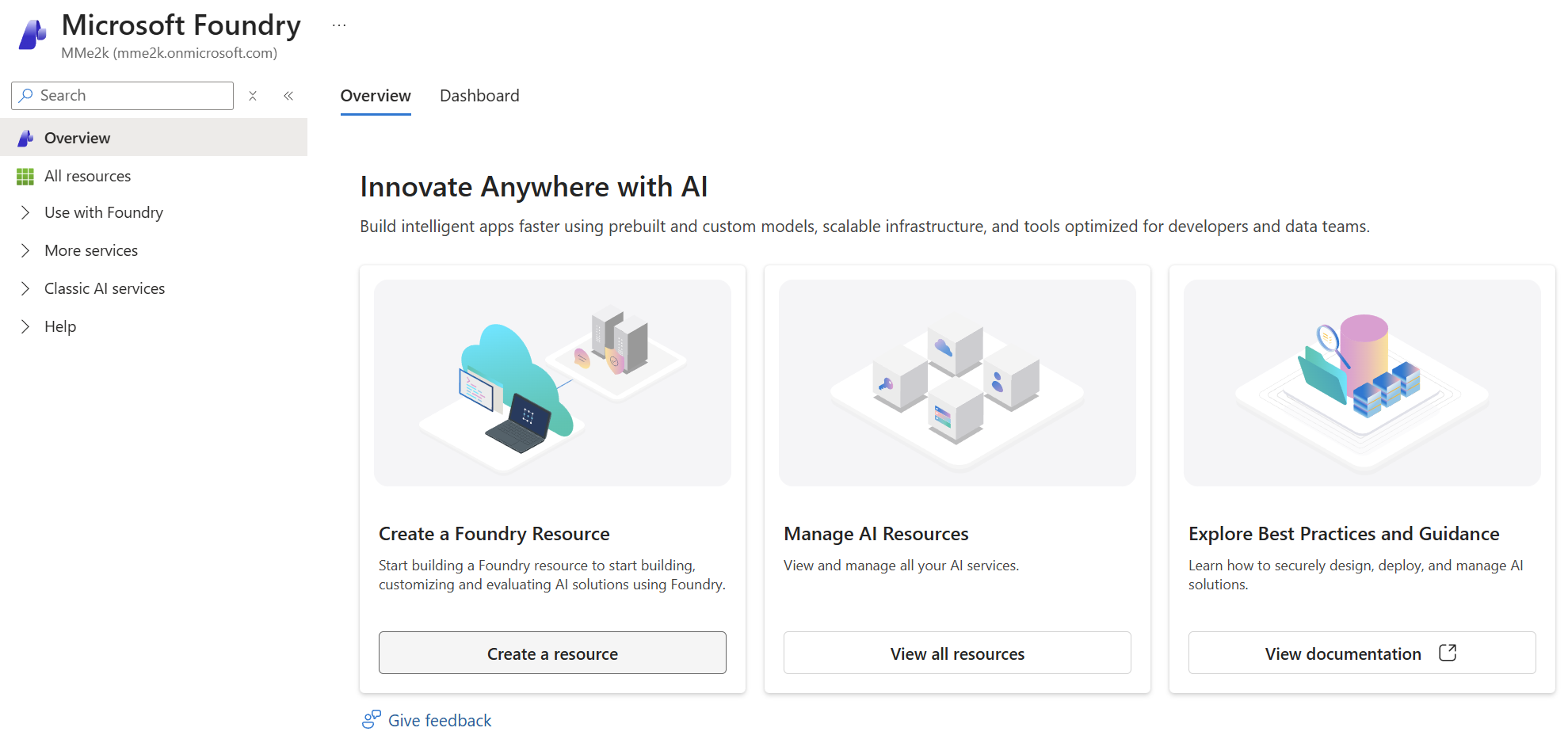Image resolution: width=1568 pixels, height=743 pixels.
Task: Select the Overview tab
Action: coord(376,96)
